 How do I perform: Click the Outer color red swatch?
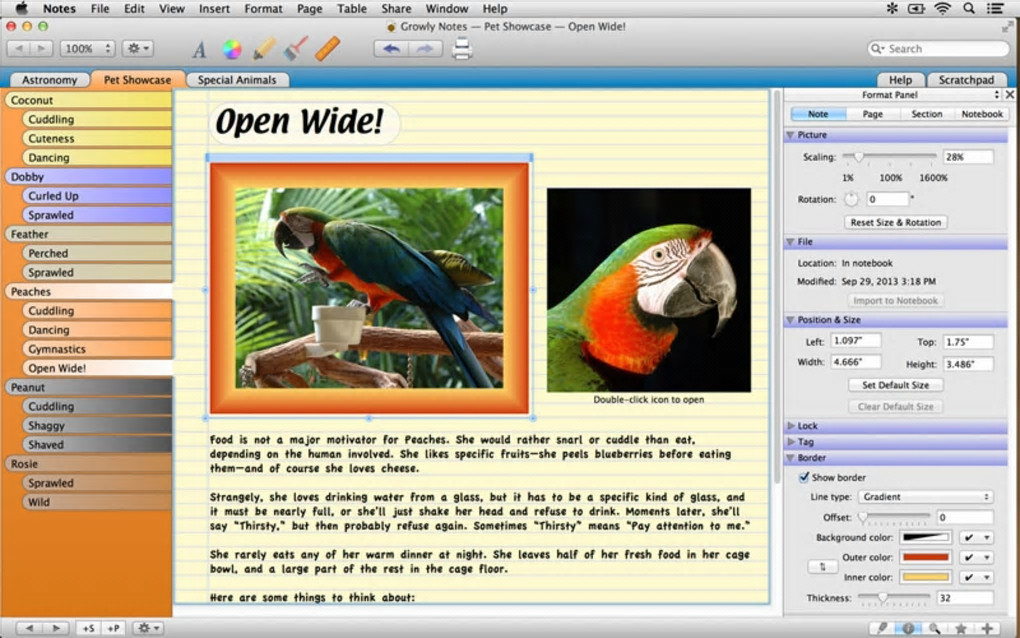tap(926, 557)
